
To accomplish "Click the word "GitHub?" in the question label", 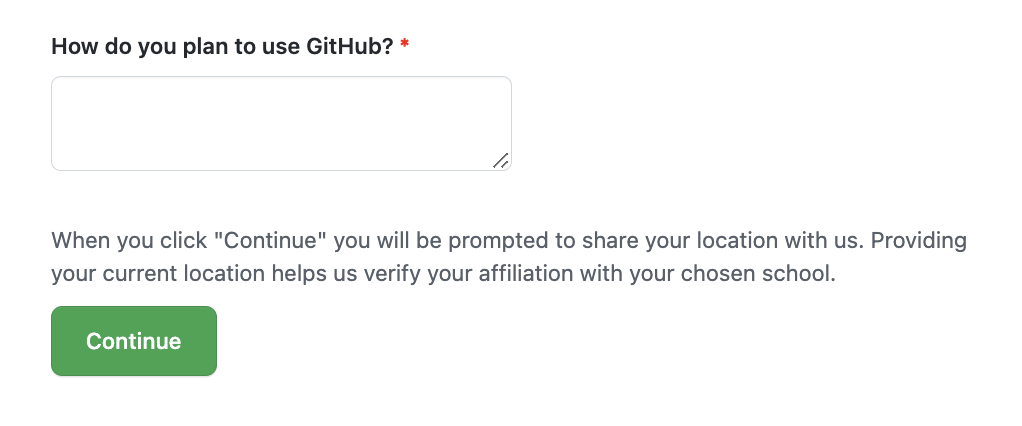I will click(350, 46).
